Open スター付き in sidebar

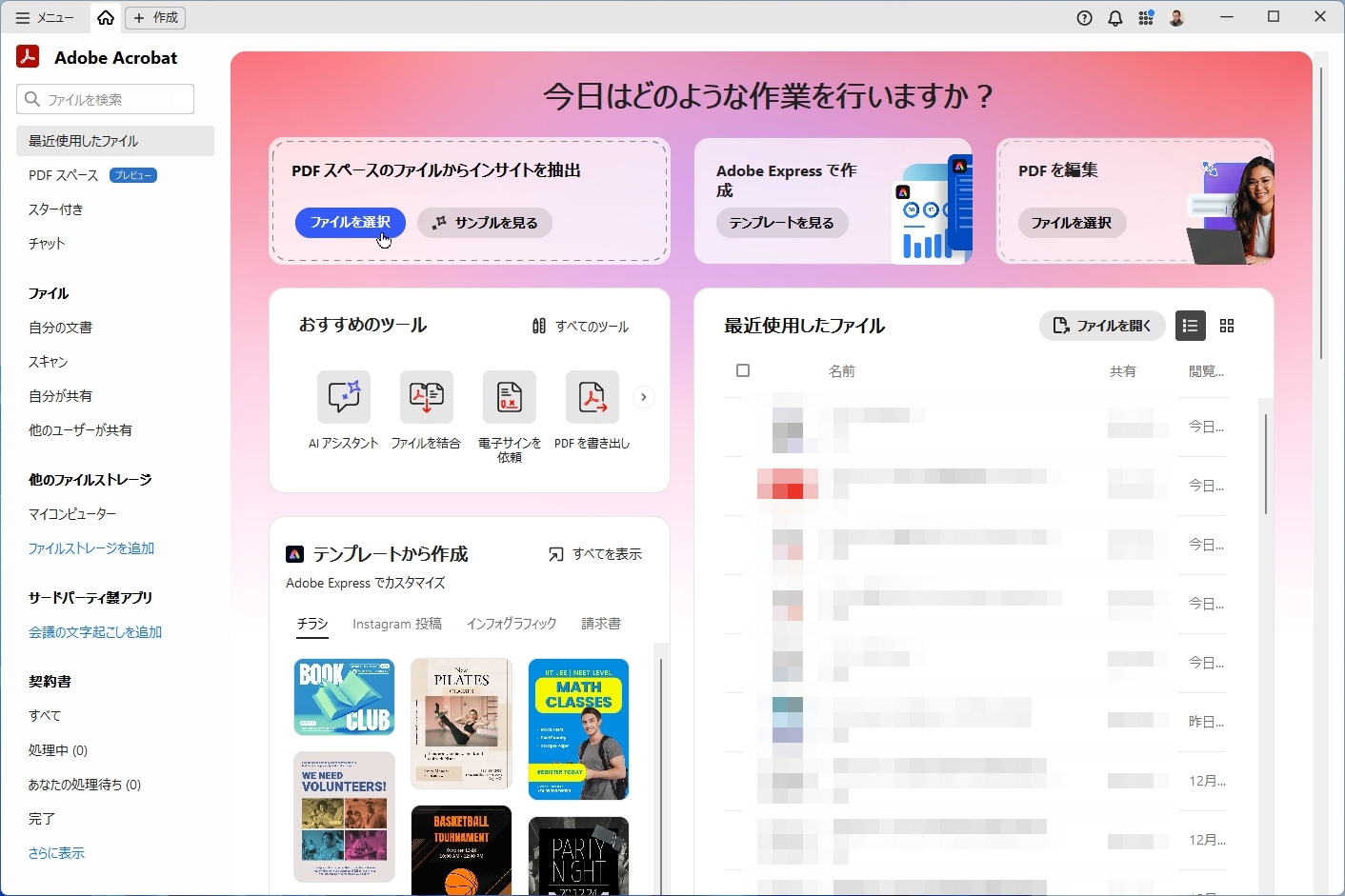tap(56, 209)
